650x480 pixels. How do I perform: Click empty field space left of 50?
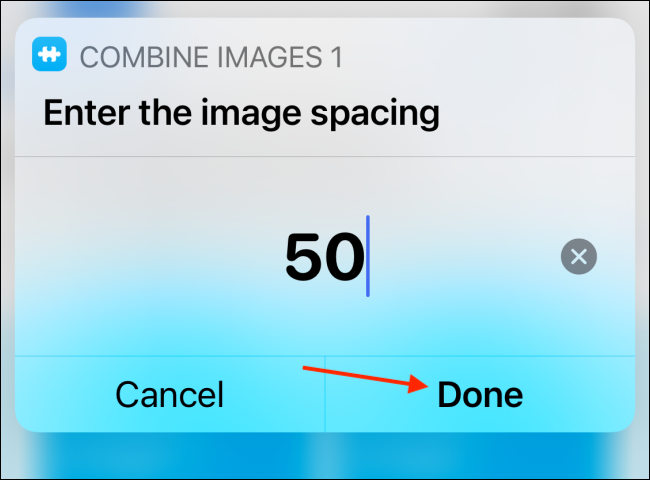pyautogui.click(x=150, y=257)
